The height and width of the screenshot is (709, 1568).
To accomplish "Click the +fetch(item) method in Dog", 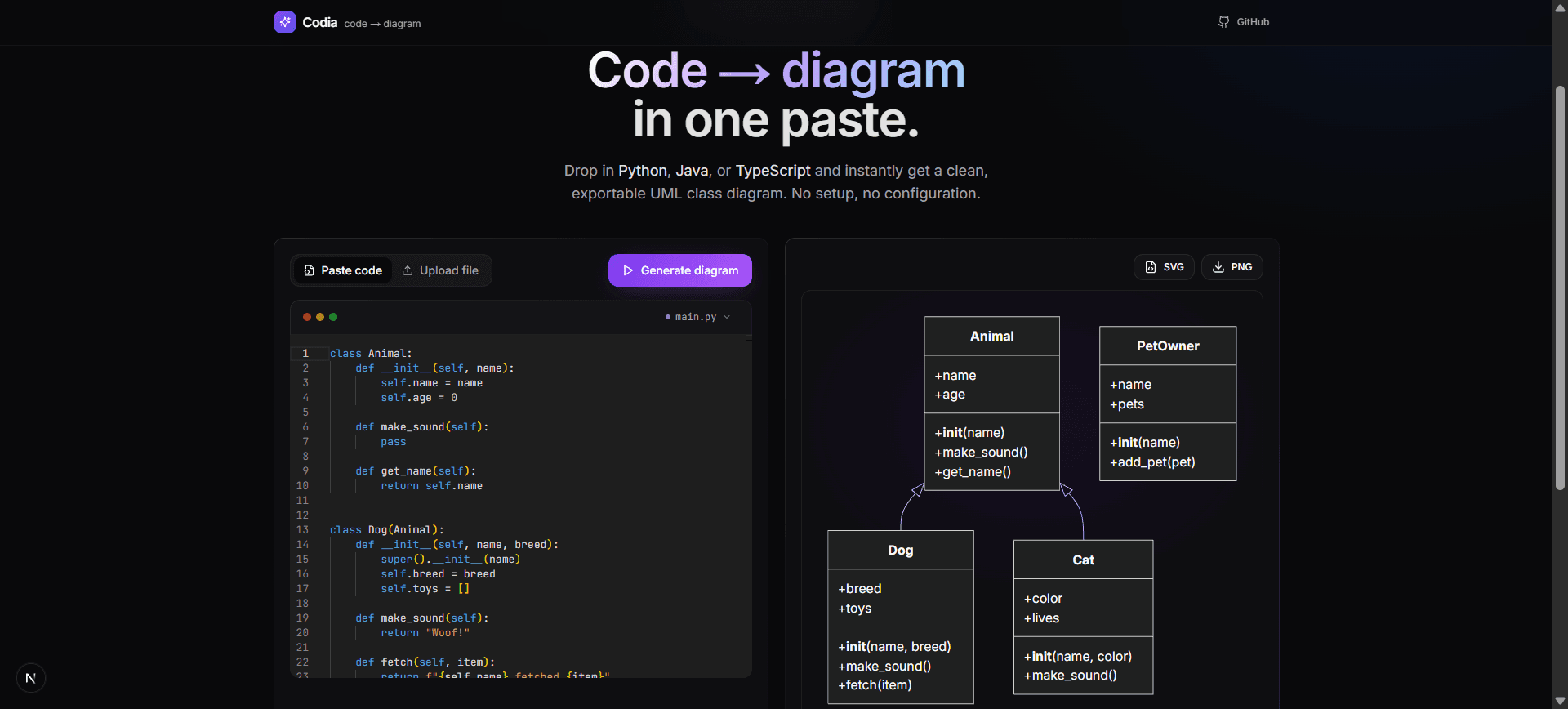I will [875, 685].
